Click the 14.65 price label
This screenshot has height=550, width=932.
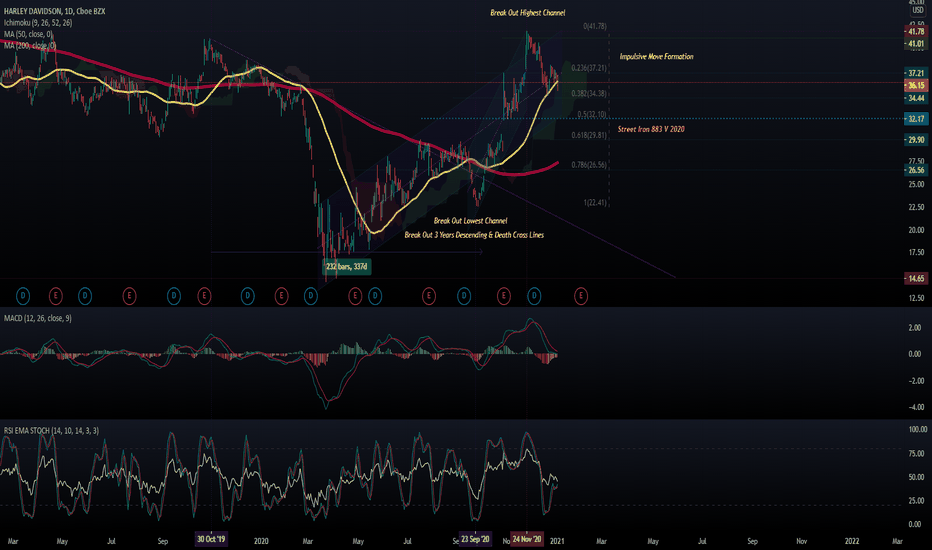(916, 278)
